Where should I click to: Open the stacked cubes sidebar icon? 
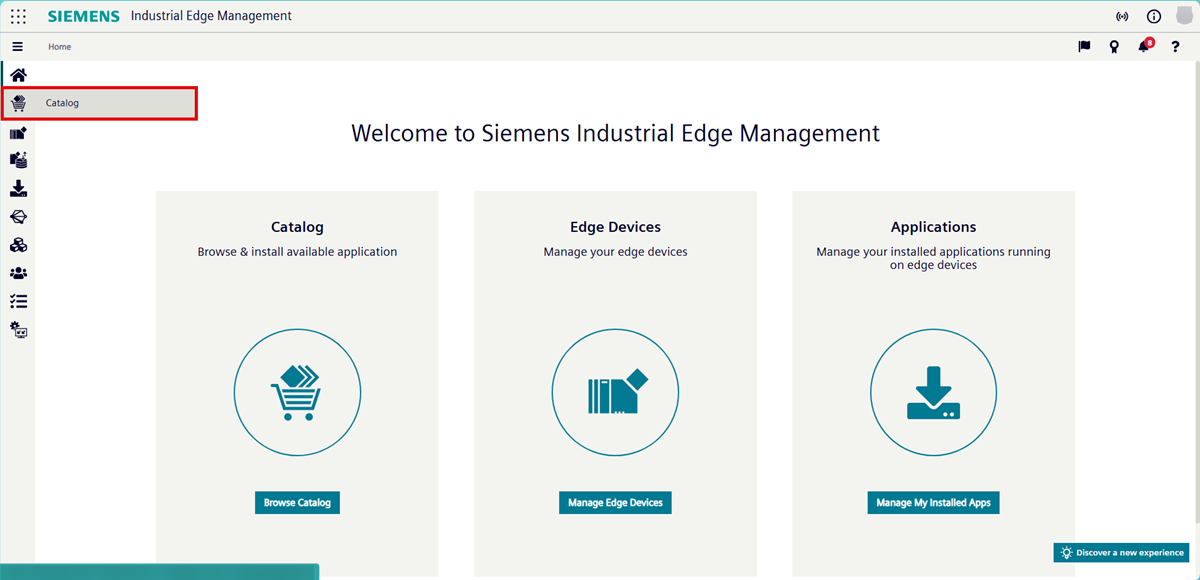18,245
